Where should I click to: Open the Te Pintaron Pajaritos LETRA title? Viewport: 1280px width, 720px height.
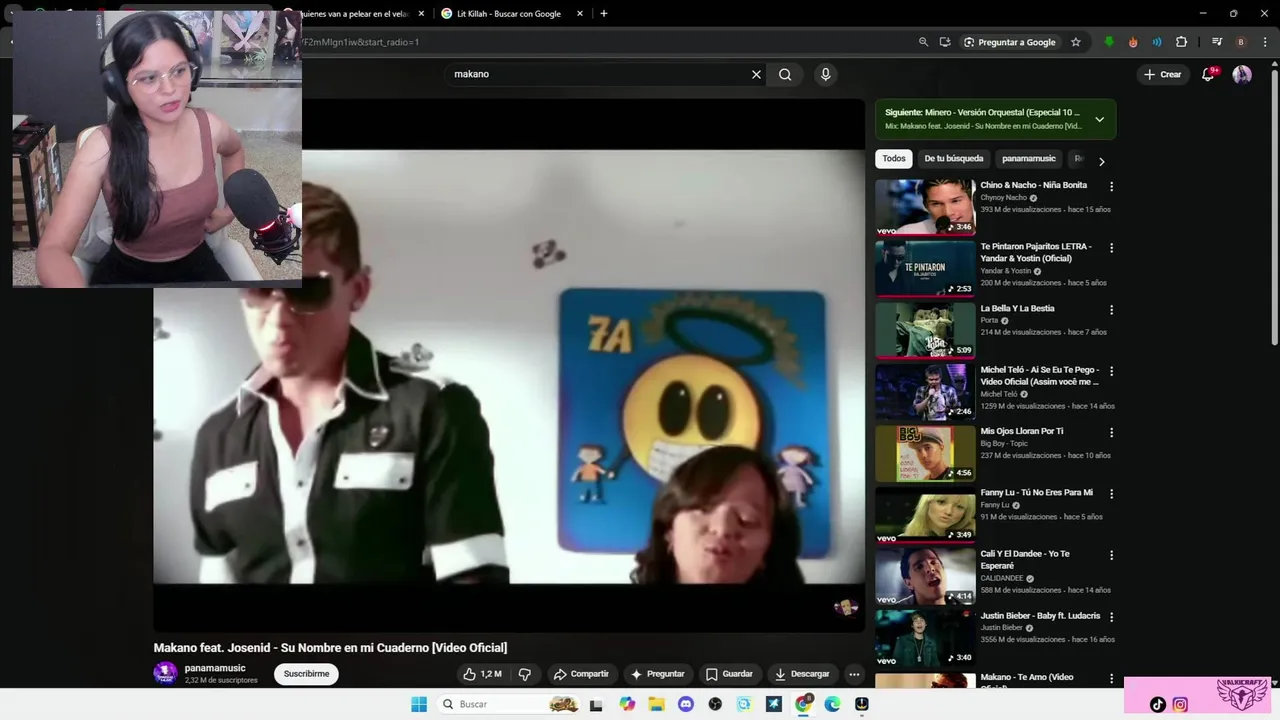point(1036,252)
